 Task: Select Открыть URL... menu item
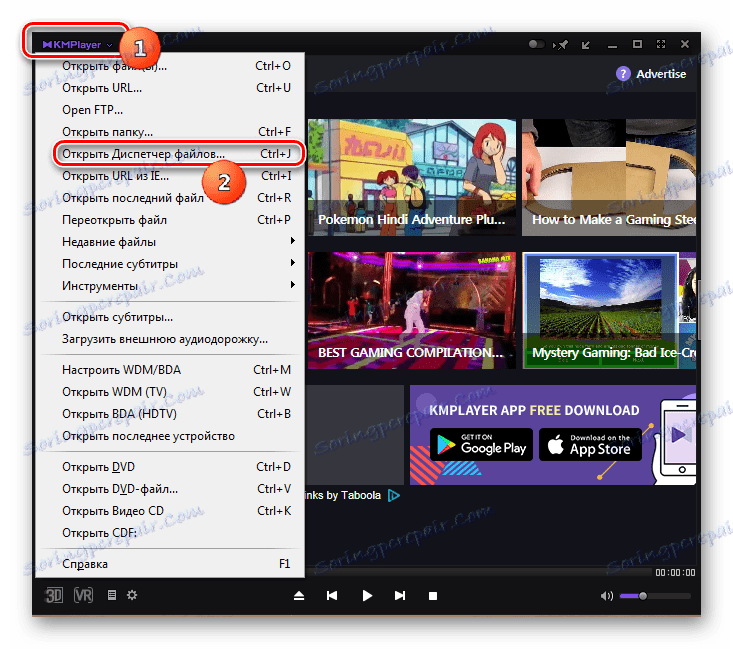(170, 88)
